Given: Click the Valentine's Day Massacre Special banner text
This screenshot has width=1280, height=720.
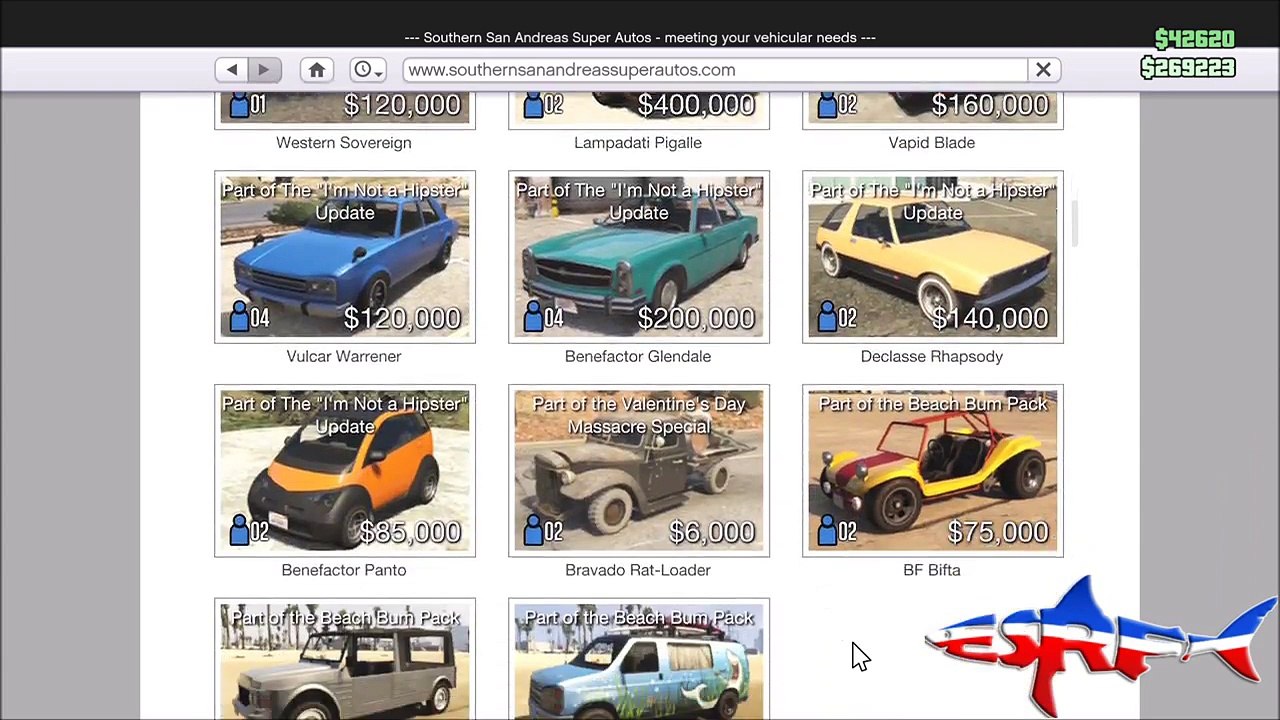Looking at the screenshot, I should [x=639, y=415].
